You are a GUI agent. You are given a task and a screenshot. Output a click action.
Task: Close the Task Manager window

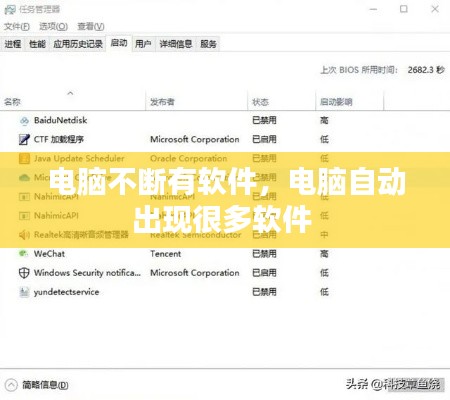pos(435,9)
